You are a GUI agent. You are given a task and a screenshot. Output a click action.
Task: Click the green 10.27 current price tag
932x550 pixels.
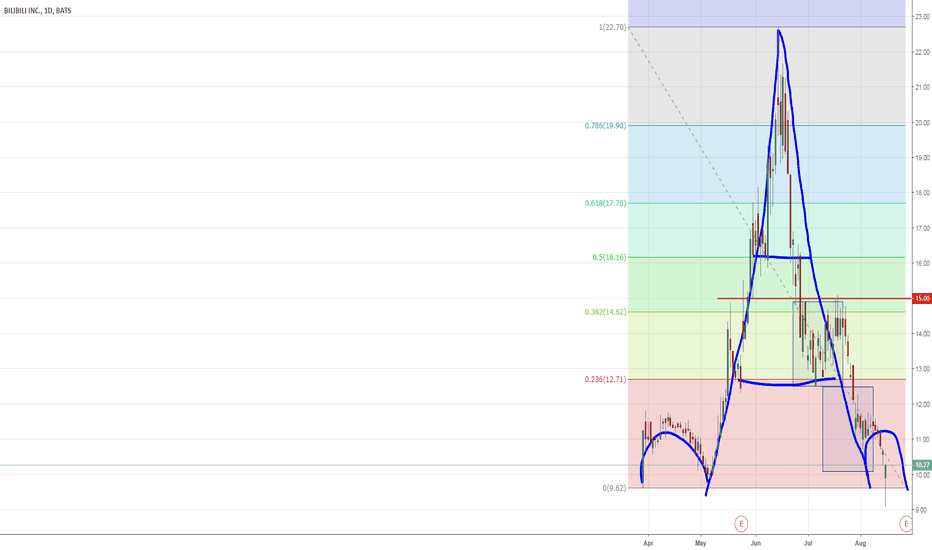[x=922, y=465]
